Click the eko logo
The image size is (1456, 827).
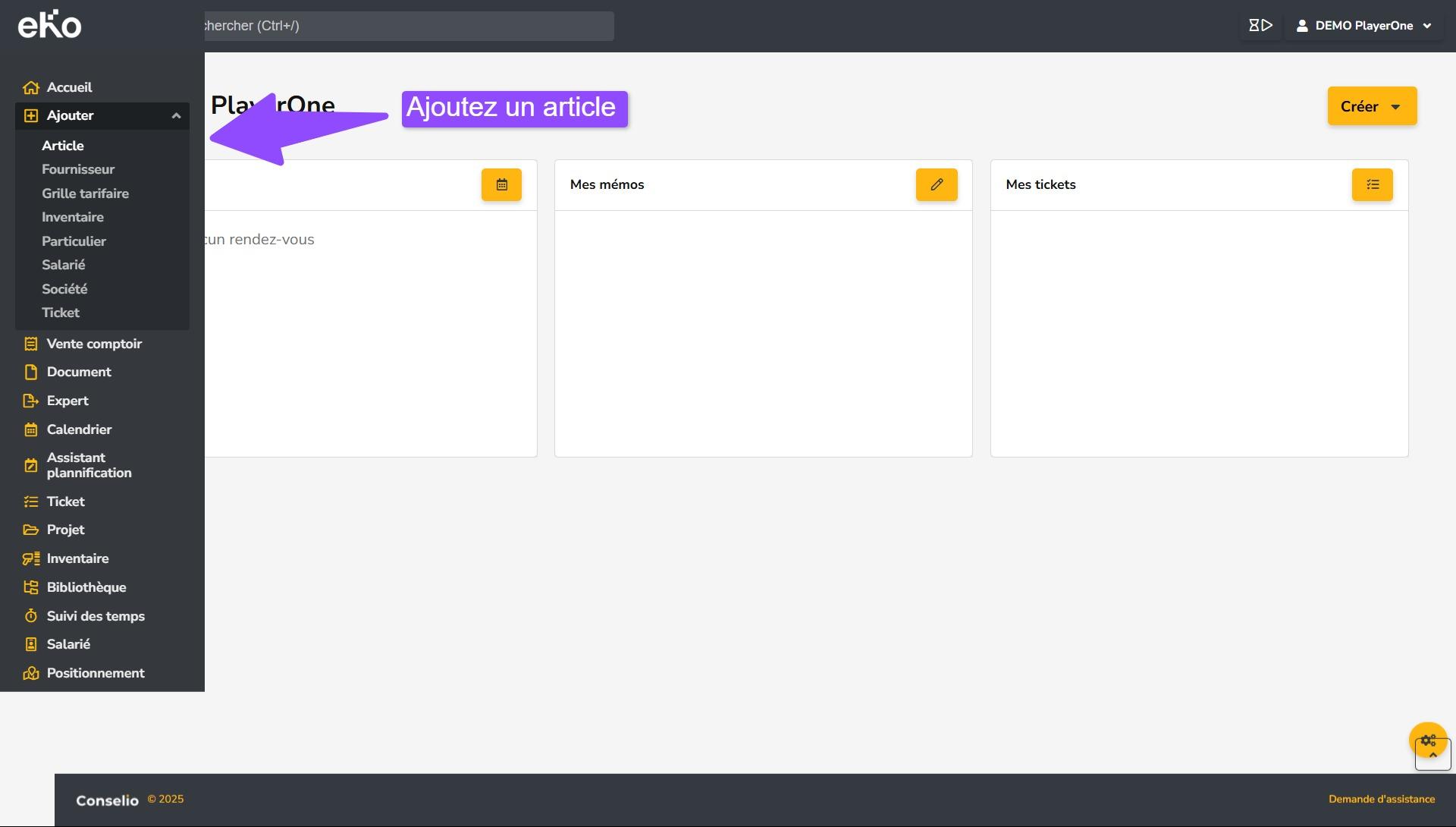point(49,26)
